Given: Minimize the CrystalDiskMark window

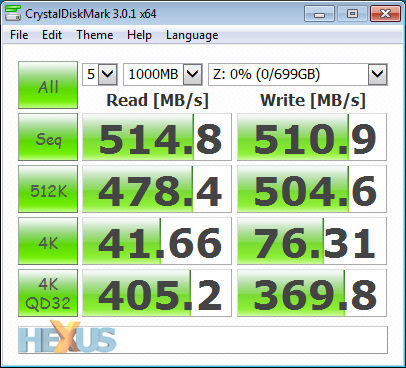Looking at the screenshot, I should (x=319, y=14).
